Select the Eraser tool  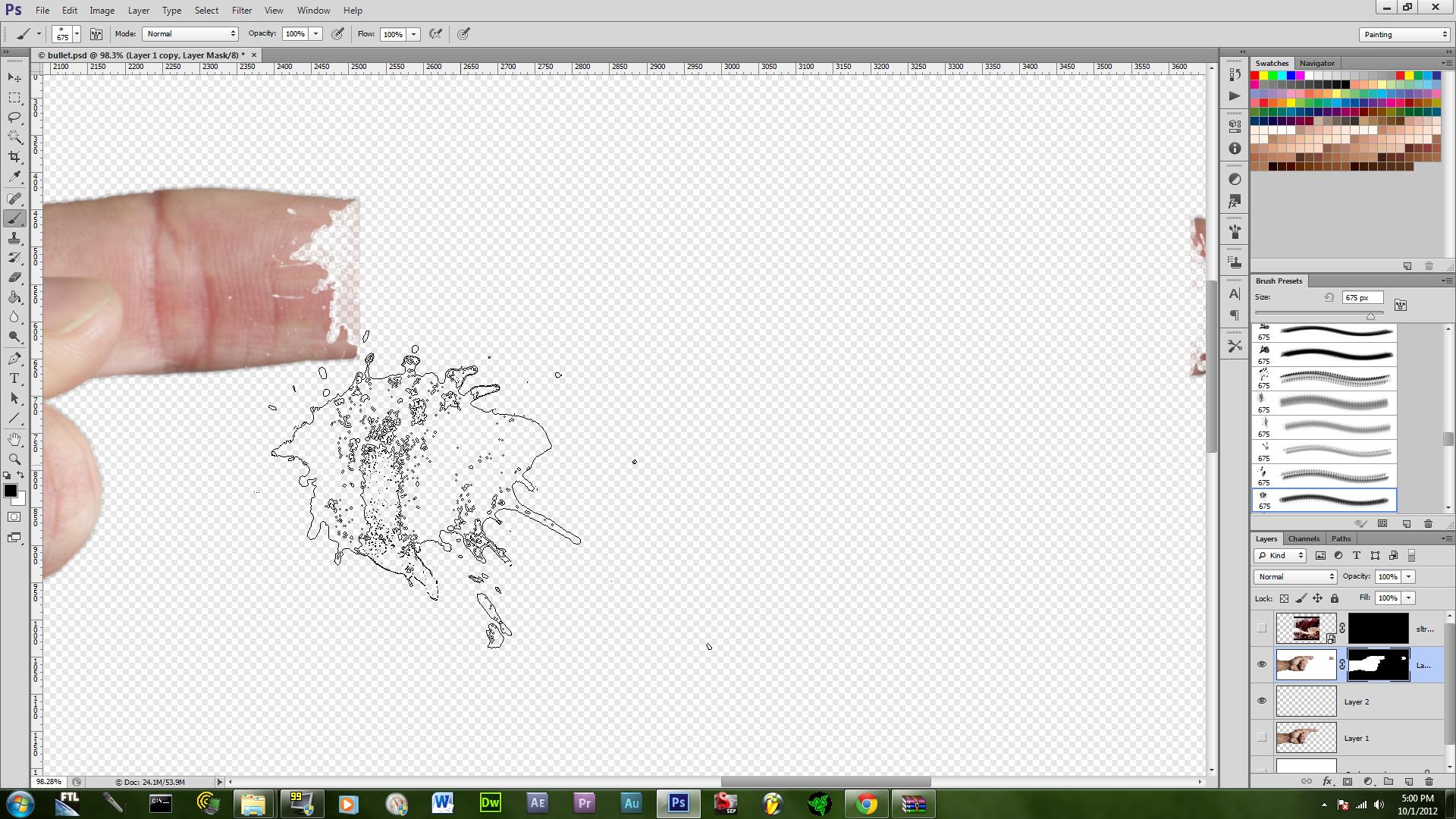14,278
